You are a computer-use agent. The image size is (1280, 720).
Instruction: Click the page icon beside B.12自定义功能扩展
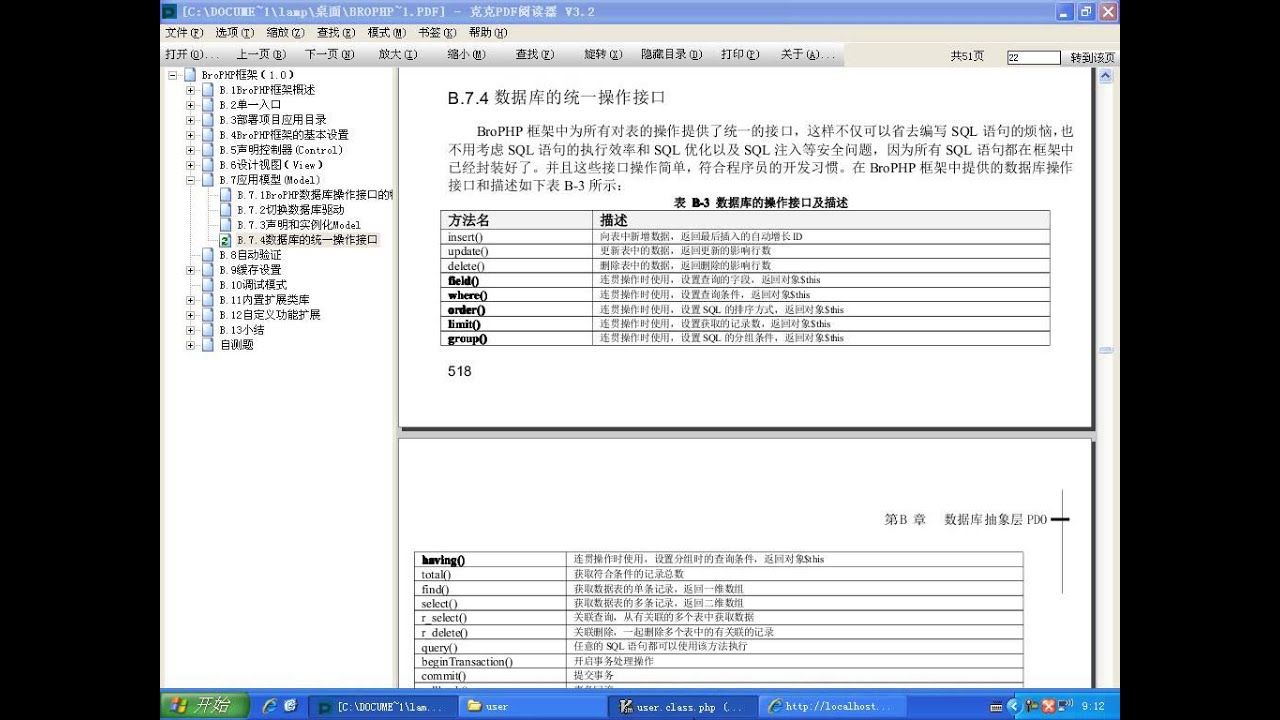[x=207, y=315]
